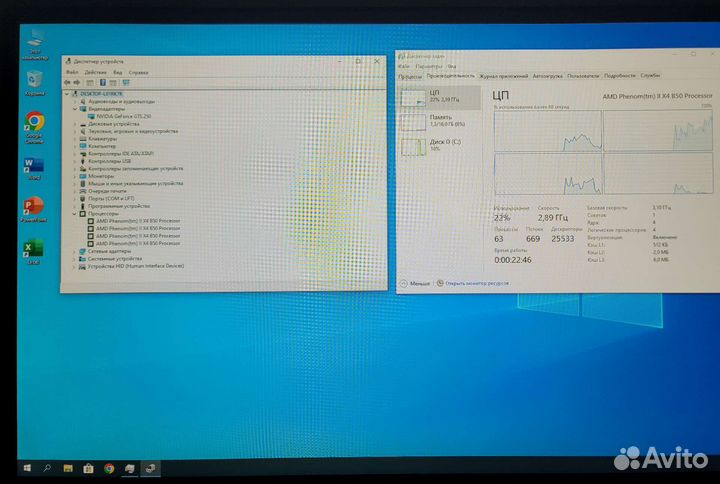Expand Порты (COM и LPT) category
The image size is (720, 484).
tap(75, 198)
